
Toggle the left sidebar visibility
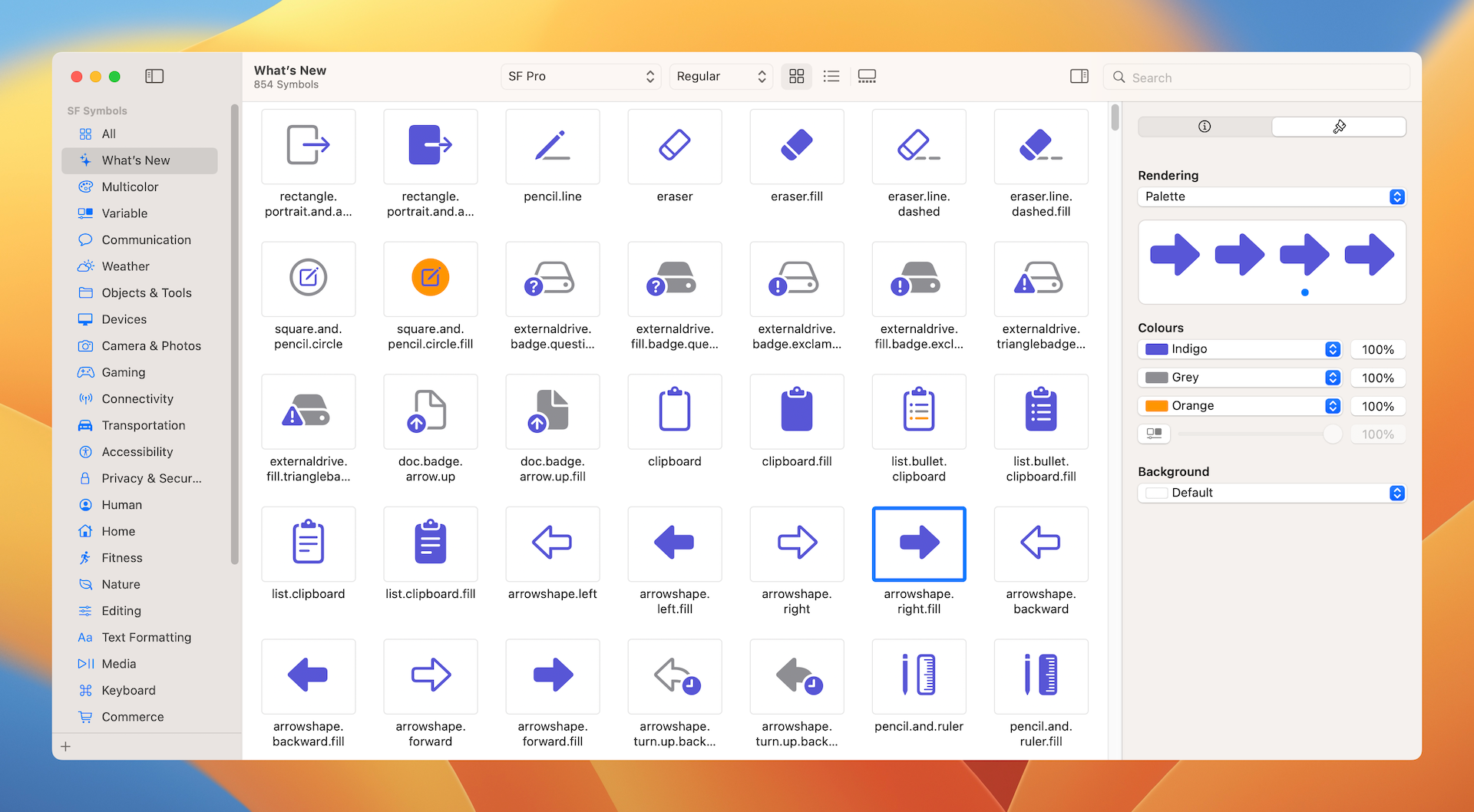click(x=154, y=76)
